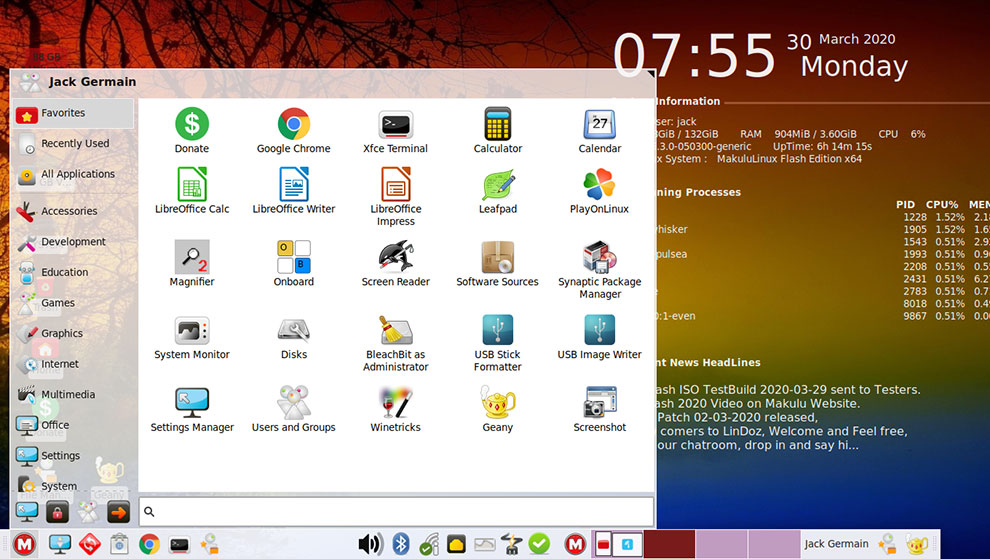Open all settings via monitor button

(27, 512)
